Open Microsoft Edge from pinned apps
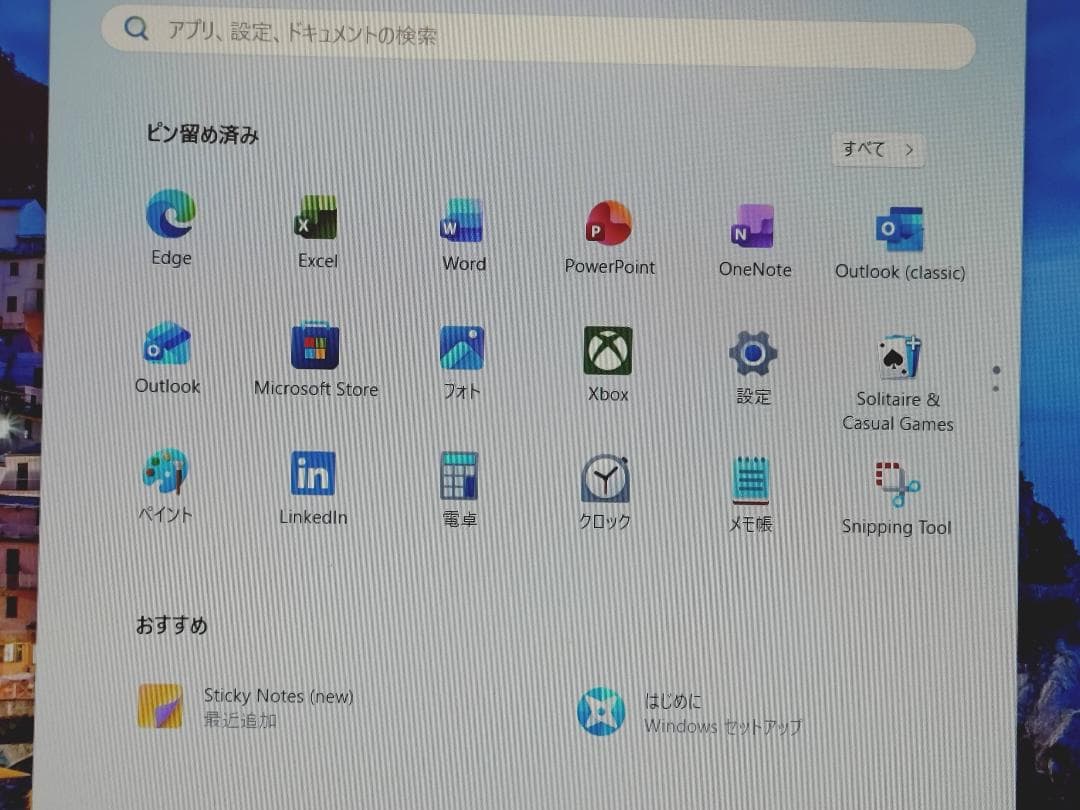Viewport: 1080px width, 810px height. click(x=170, y=218)
